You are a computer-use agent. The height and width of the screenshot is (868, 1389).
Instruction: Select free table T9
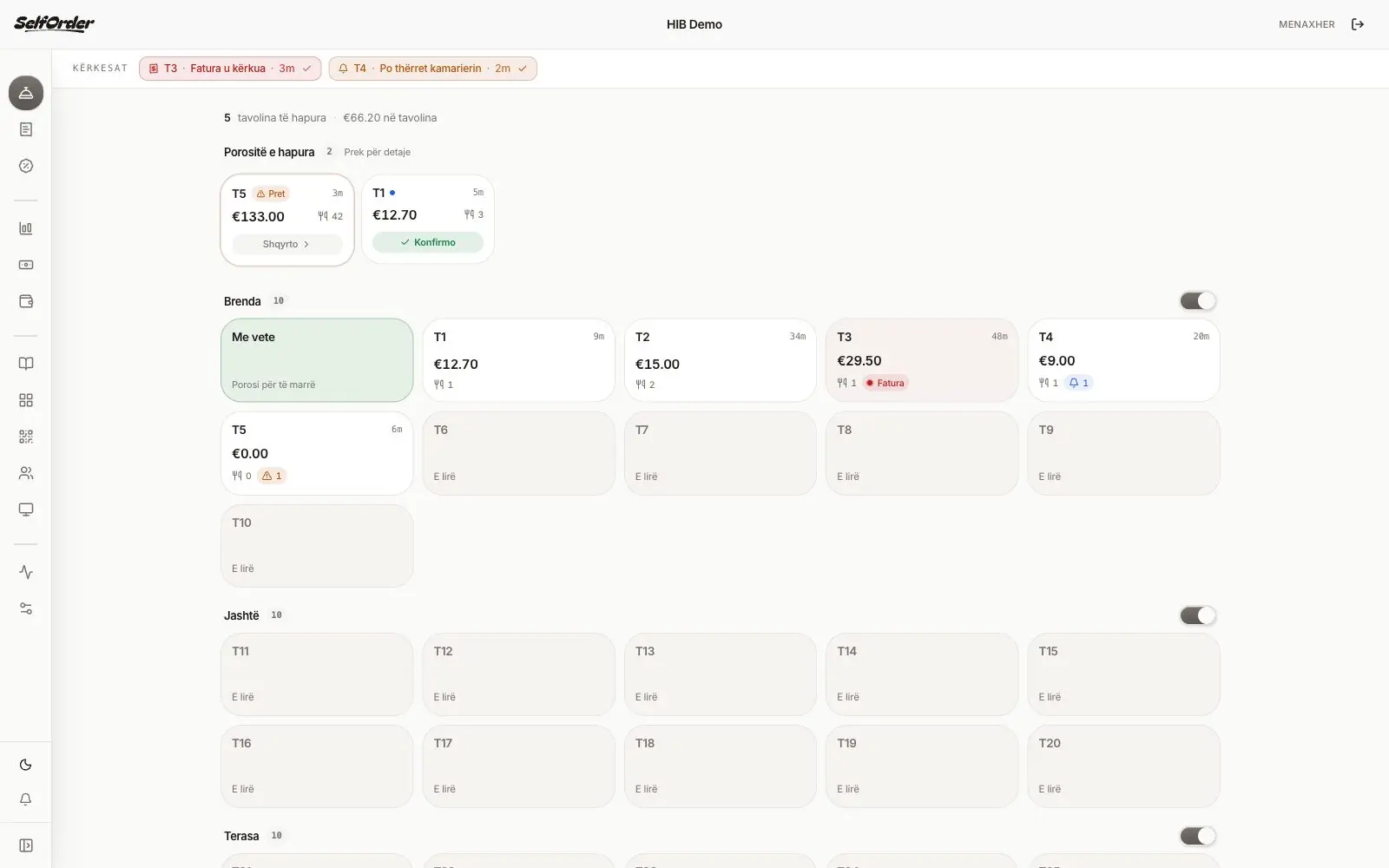pos(1124,453)
